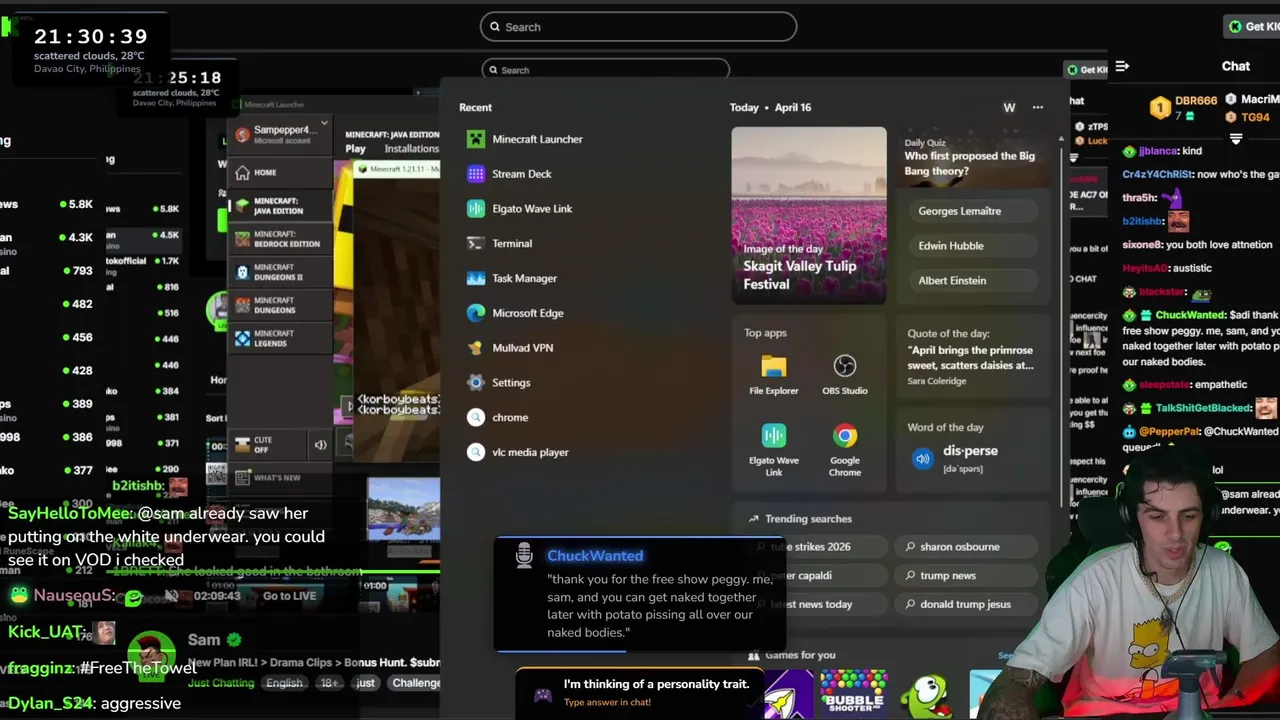Select the recent search 'vlc media player'
This screenshot has width=1280, height=720.
click(x=518, y=452)
